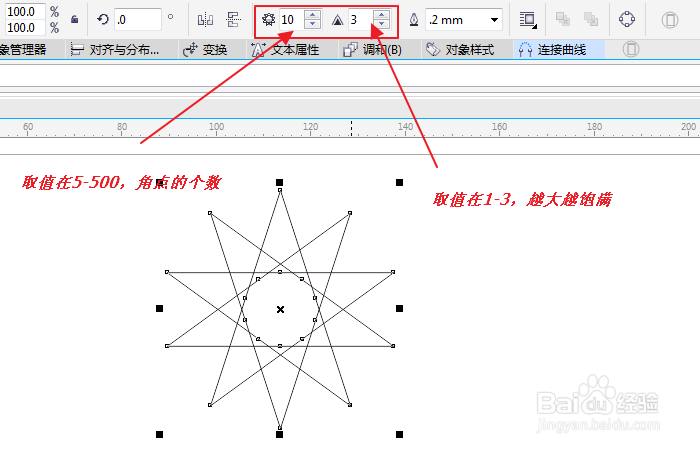700x450 pixels.
Task: Click the To Front of Layer icon
Action: tap(562, 19)
